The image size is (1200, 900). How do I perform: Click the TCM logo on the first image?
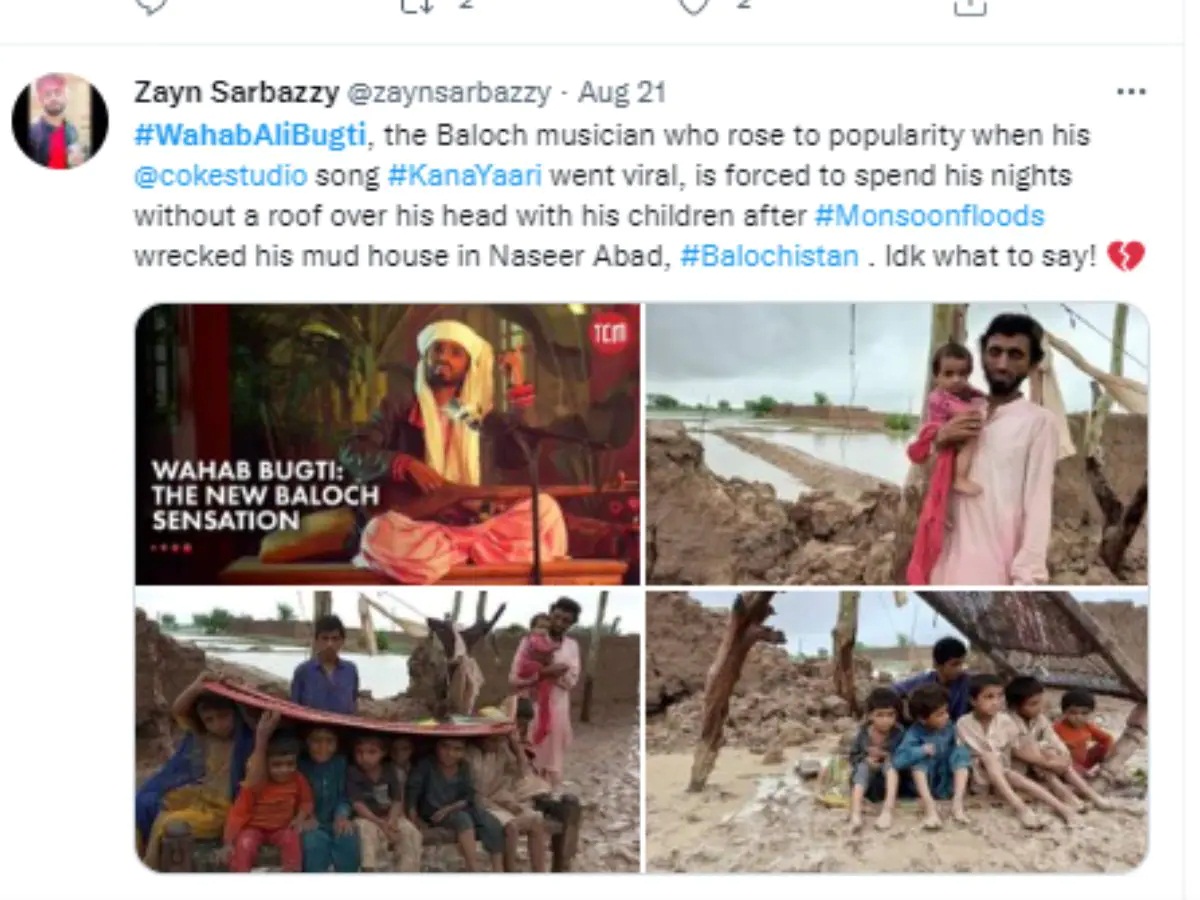pos(609,333)
